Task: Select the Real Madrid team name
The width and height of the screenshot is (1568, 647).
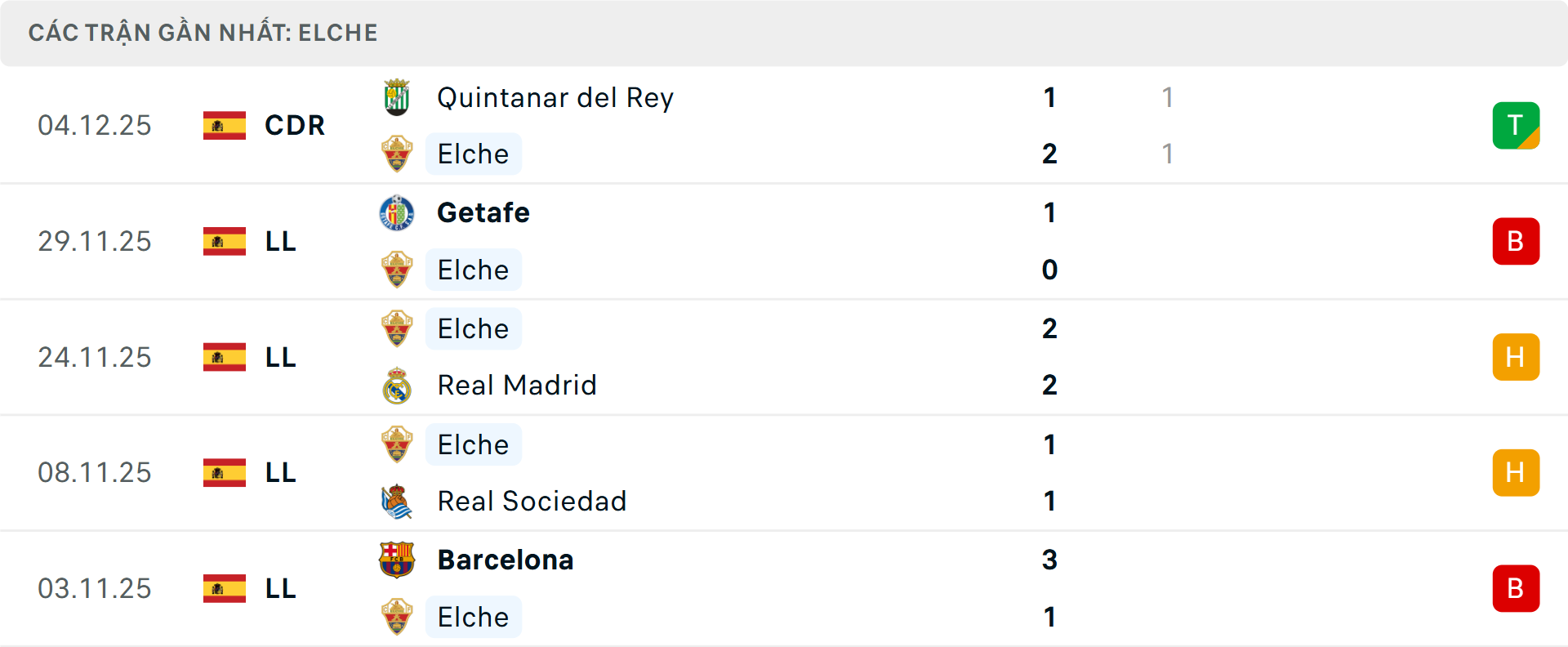Action: point(517,386)
